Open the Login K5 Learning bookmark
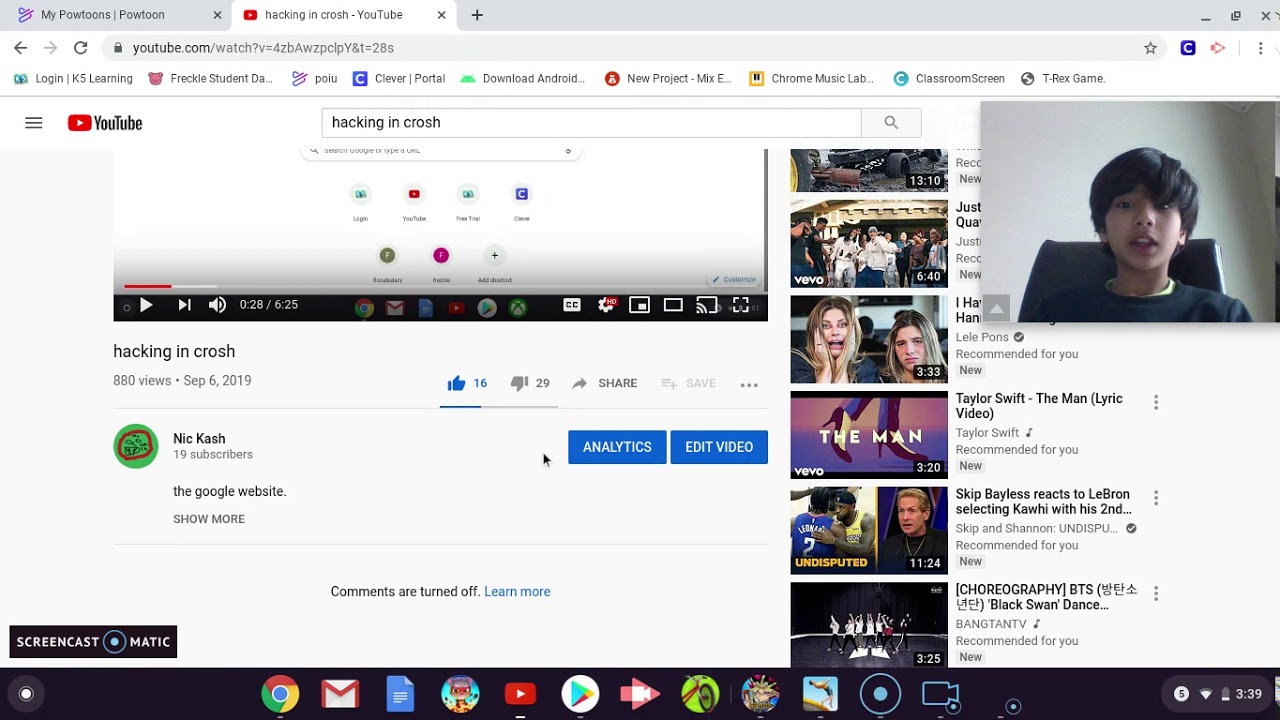1280x720 pixels. [x=73, y=79]
